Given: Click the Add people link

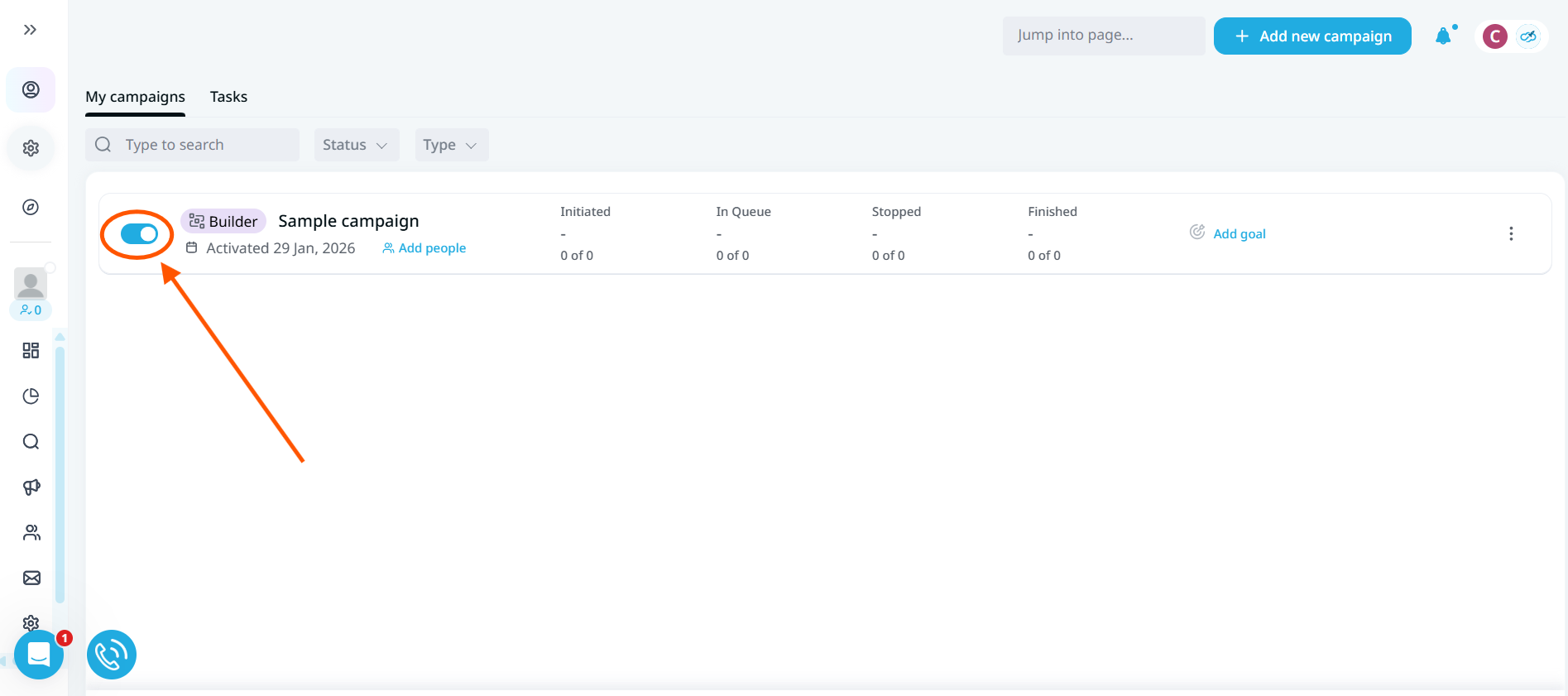Looking at the screenshot, I should (424, 248).
